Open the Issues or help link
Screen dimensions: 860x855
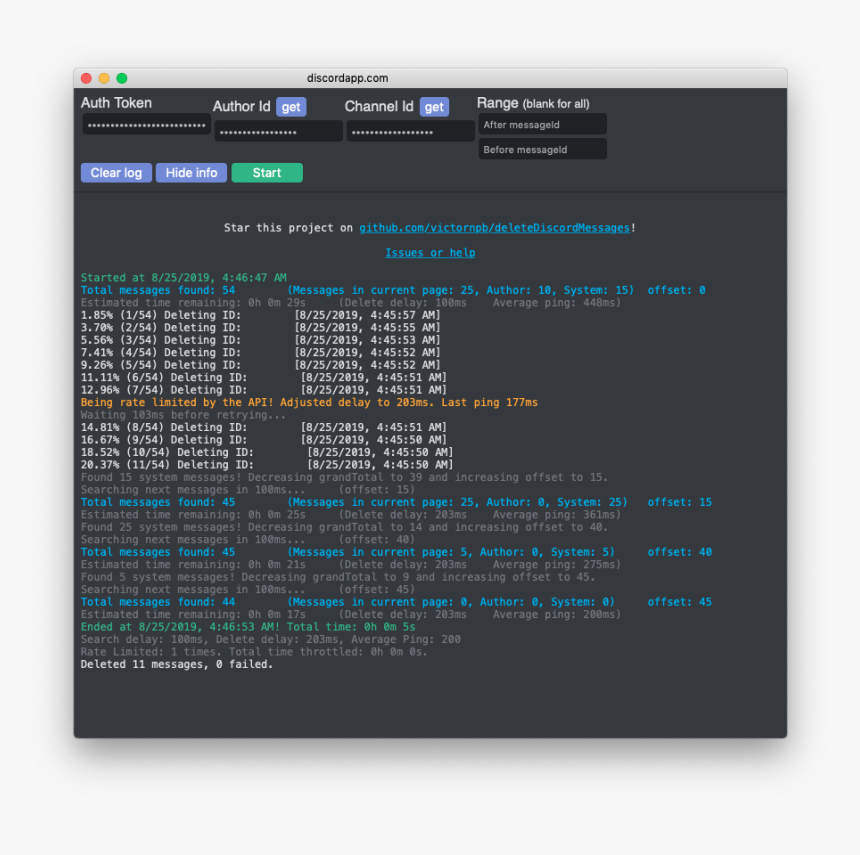[x=430, y=252]
